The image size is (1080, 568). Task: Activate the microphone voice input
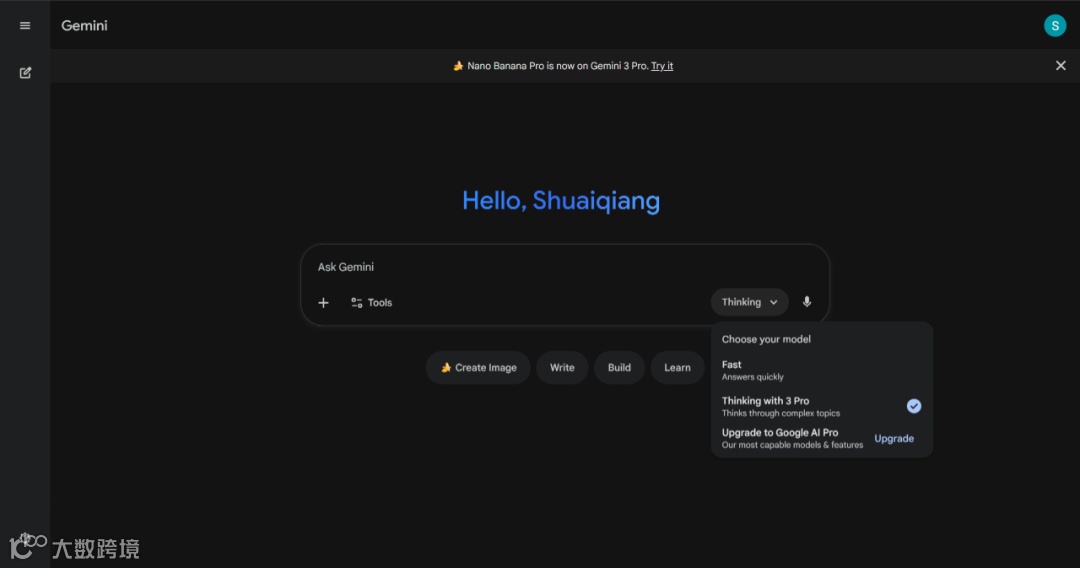click(807, 302)
